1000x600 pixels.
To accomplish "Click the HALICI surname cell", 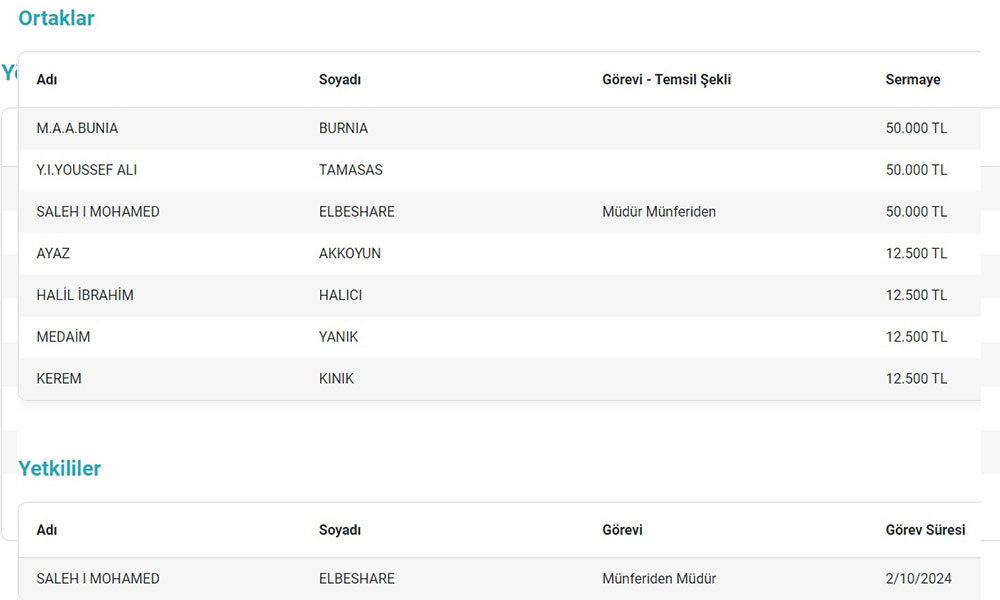I will 340,296.
